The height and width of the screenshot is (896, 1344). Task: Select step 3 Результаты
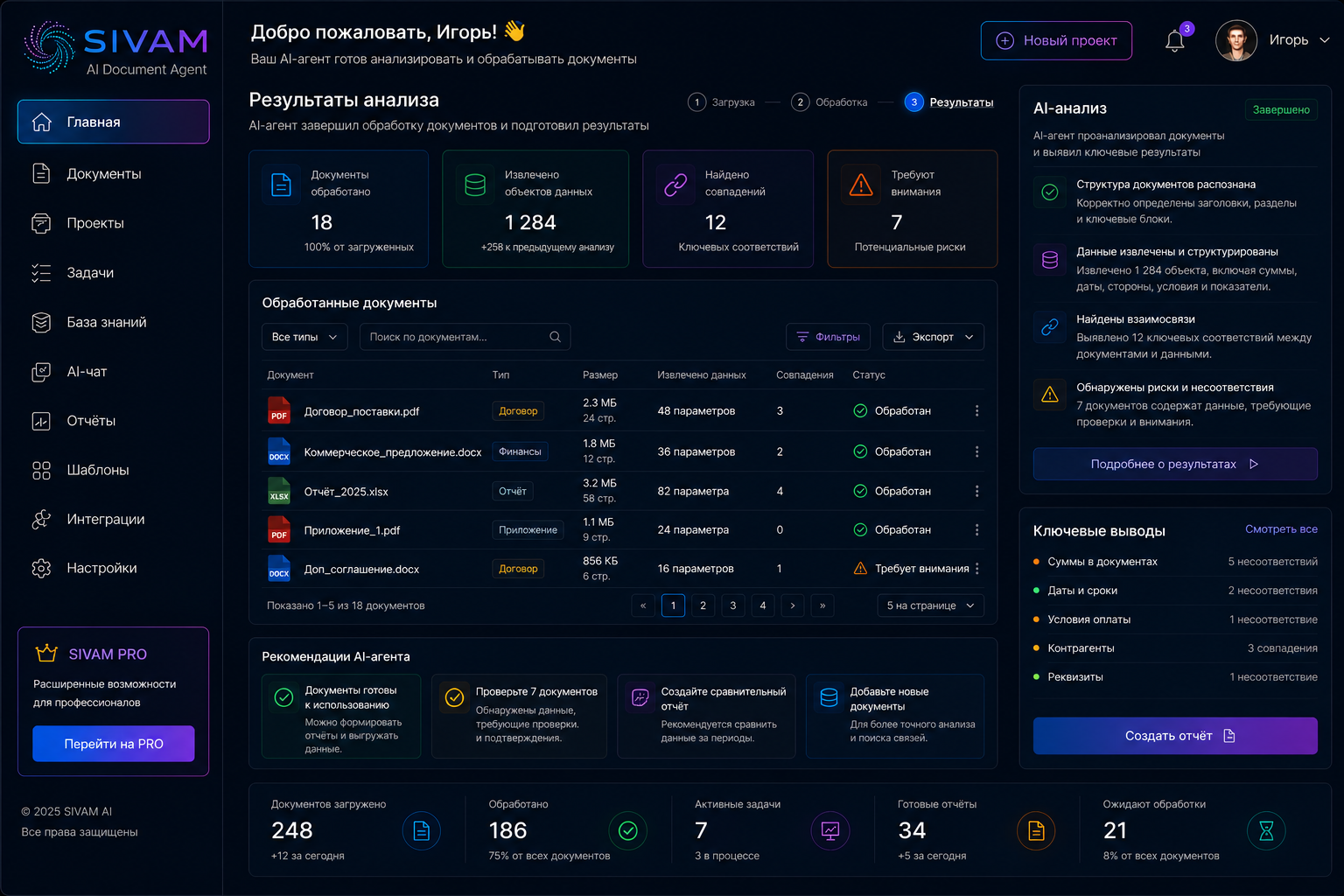tap(949, 102)
